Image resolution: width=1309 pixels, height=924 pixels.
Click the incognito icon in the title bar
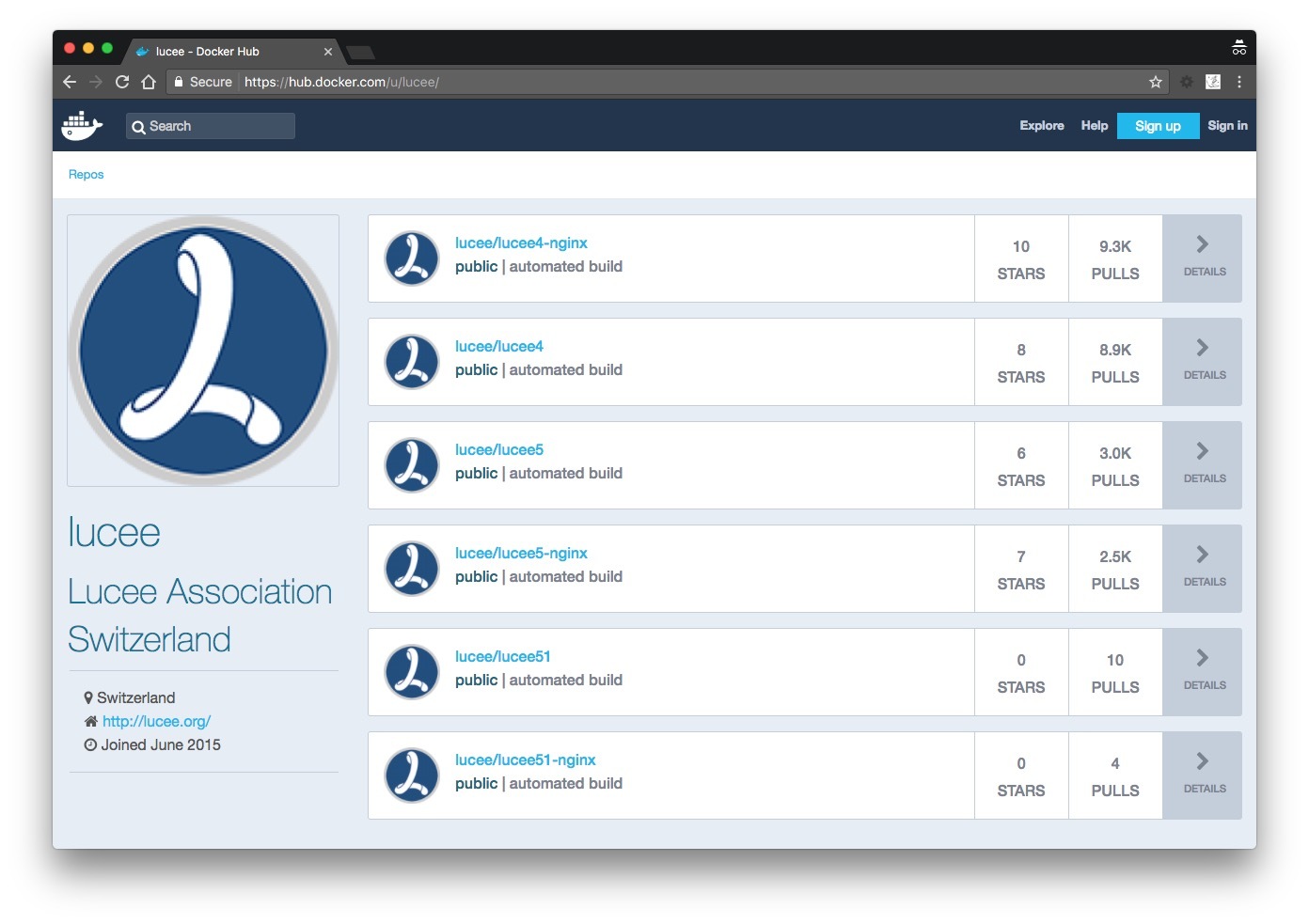click(1239, 48)
